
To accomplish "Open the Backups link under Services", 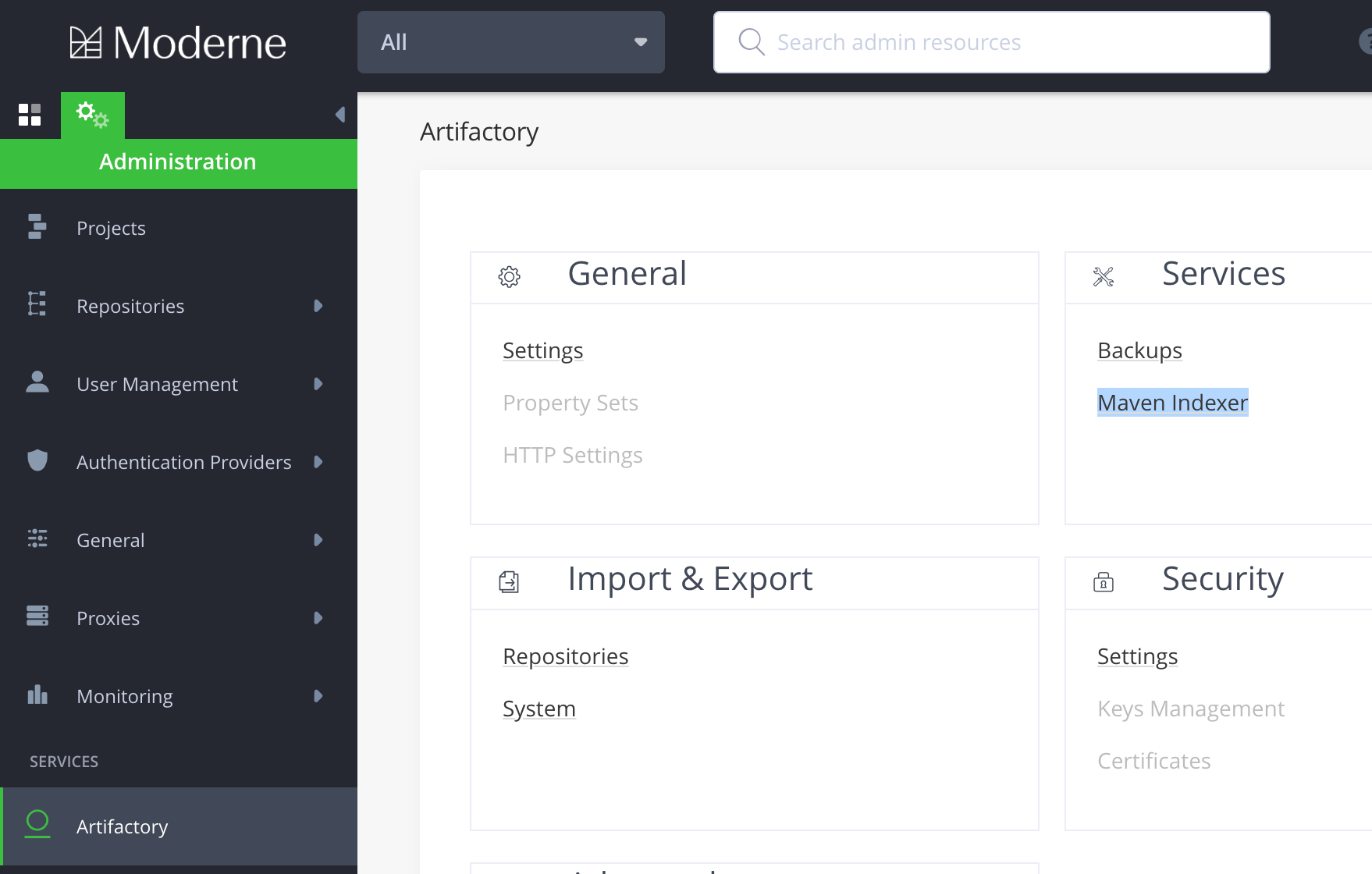I will [1139, 350].
